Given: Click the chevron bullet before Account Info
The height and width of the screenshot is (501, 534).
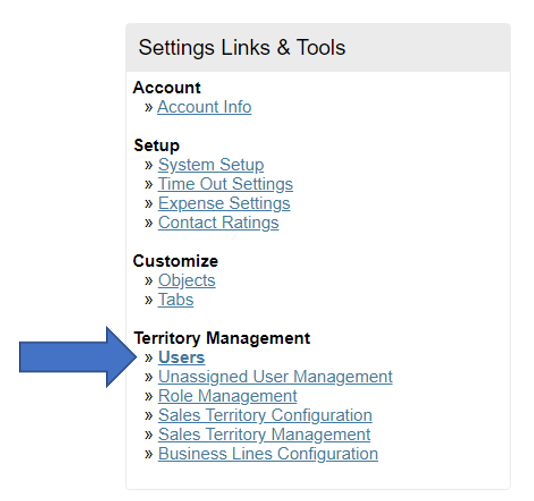Looking at the screenshot, I should (149, 108).
